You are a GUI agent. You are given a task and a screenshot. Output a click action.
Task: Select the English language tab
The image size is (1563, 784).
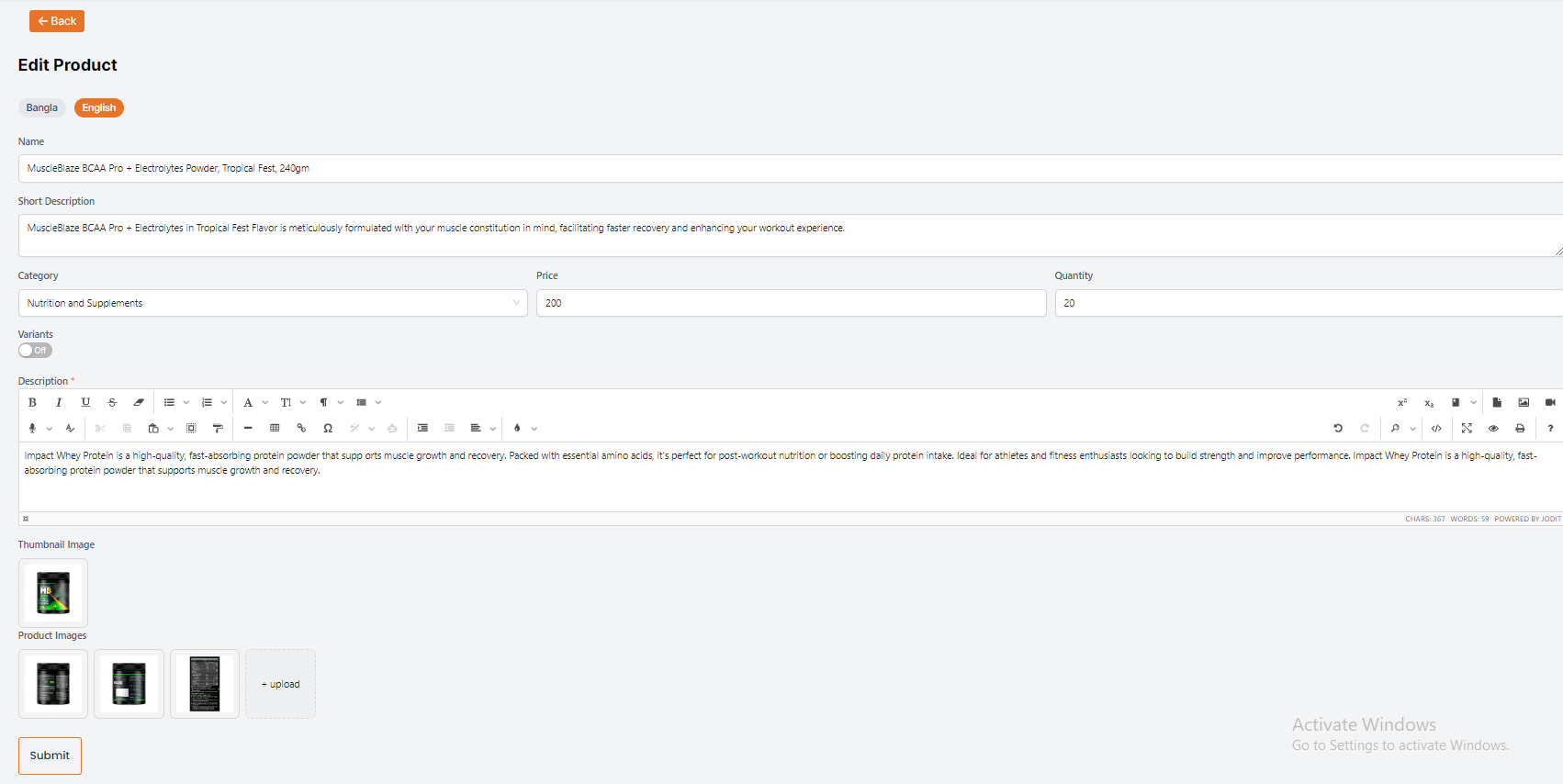pos(99,107)
